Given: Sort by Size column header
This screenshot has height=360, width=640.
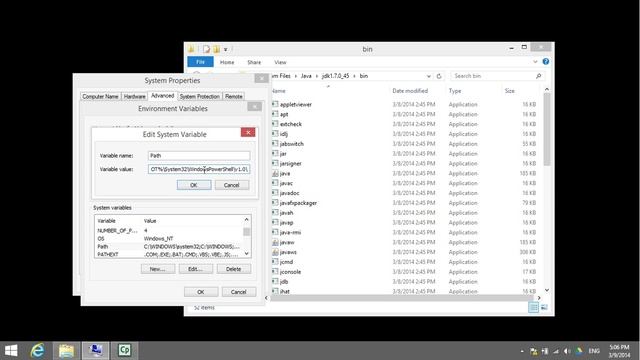Looking at the screenshot, I should (509, 91).
